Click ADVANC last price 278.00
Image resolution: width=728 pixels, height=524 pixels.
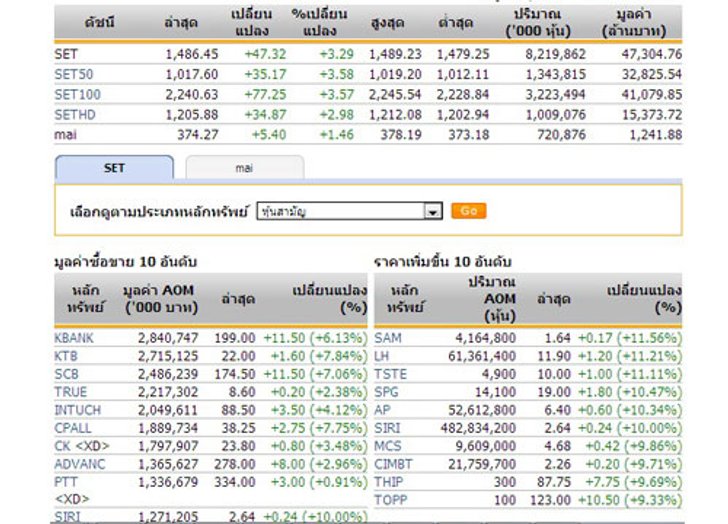(x=234, y=464)
